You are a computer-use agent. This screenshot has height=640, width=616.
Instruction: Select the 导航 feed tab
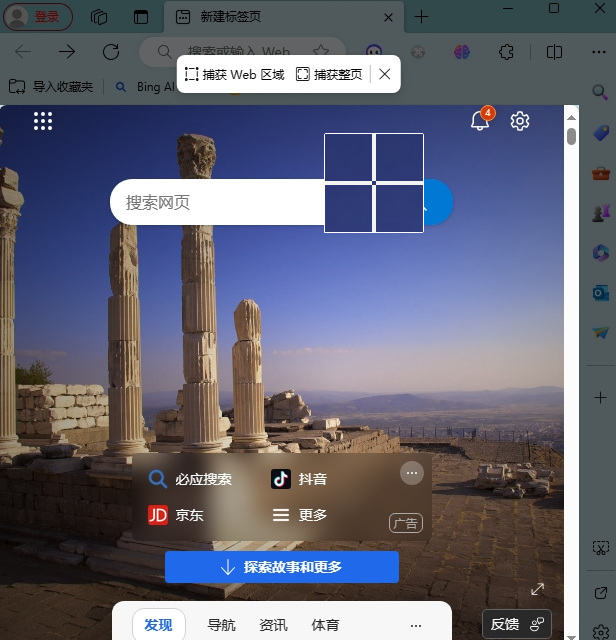(x=222, y=624)
